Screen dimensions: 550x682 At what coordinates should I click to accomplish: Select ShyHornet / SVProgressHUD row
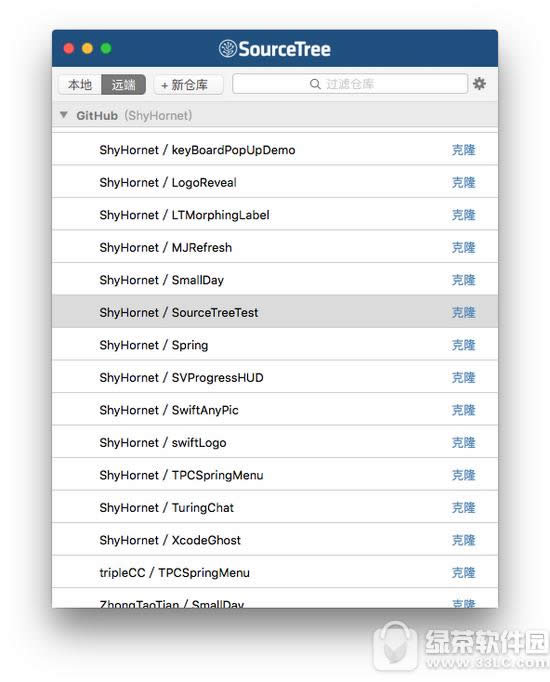tap(275, 377)
